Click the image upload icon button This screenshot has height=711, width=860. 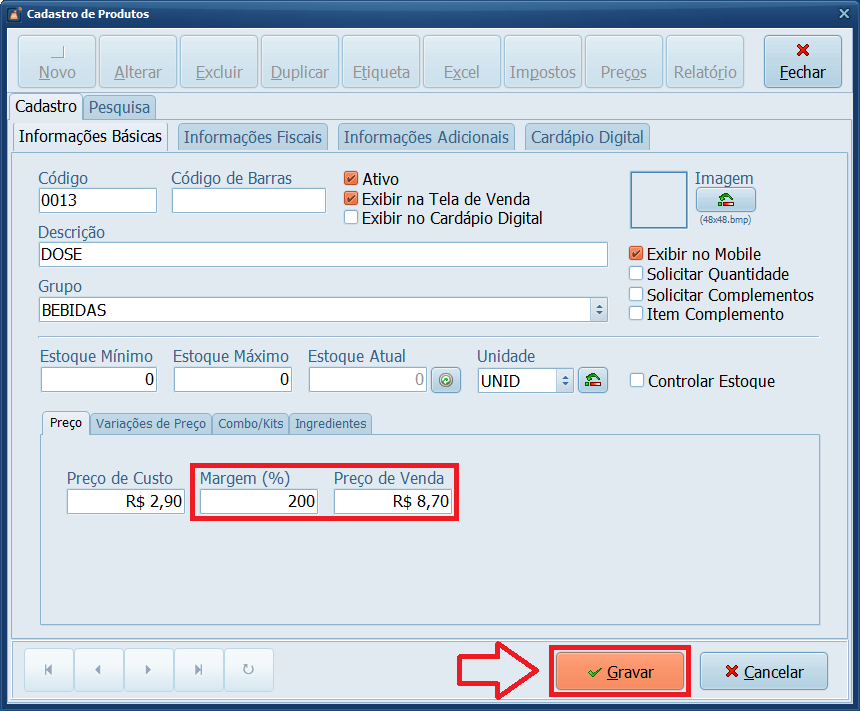tap(725, 200)
